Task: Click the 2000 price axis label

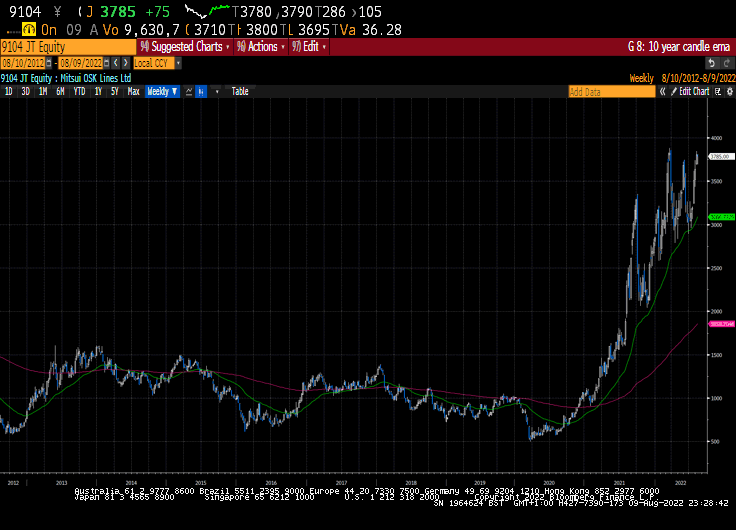Action: [x=717, y=311]
